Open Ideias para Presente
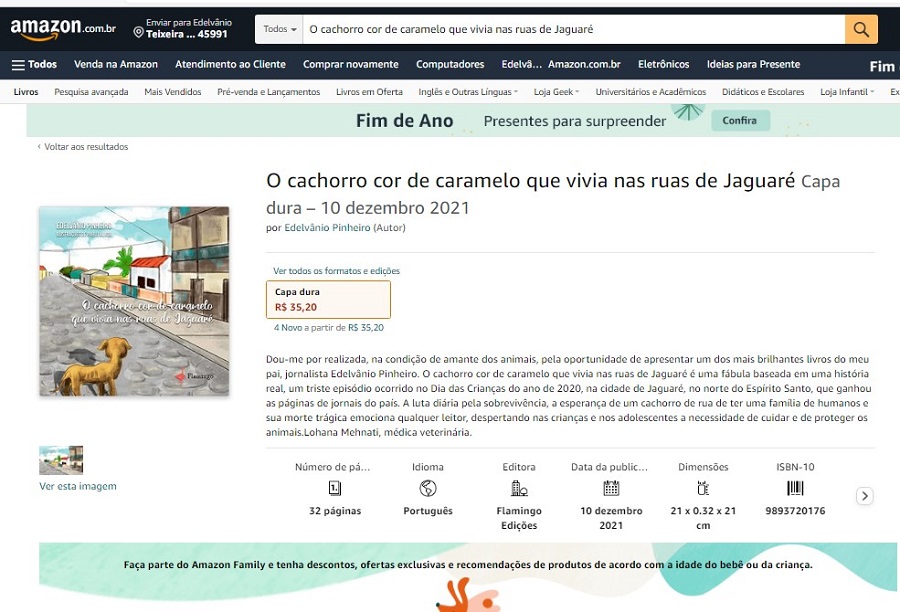The height and width of the screenshot is (612, 900). 753,64
